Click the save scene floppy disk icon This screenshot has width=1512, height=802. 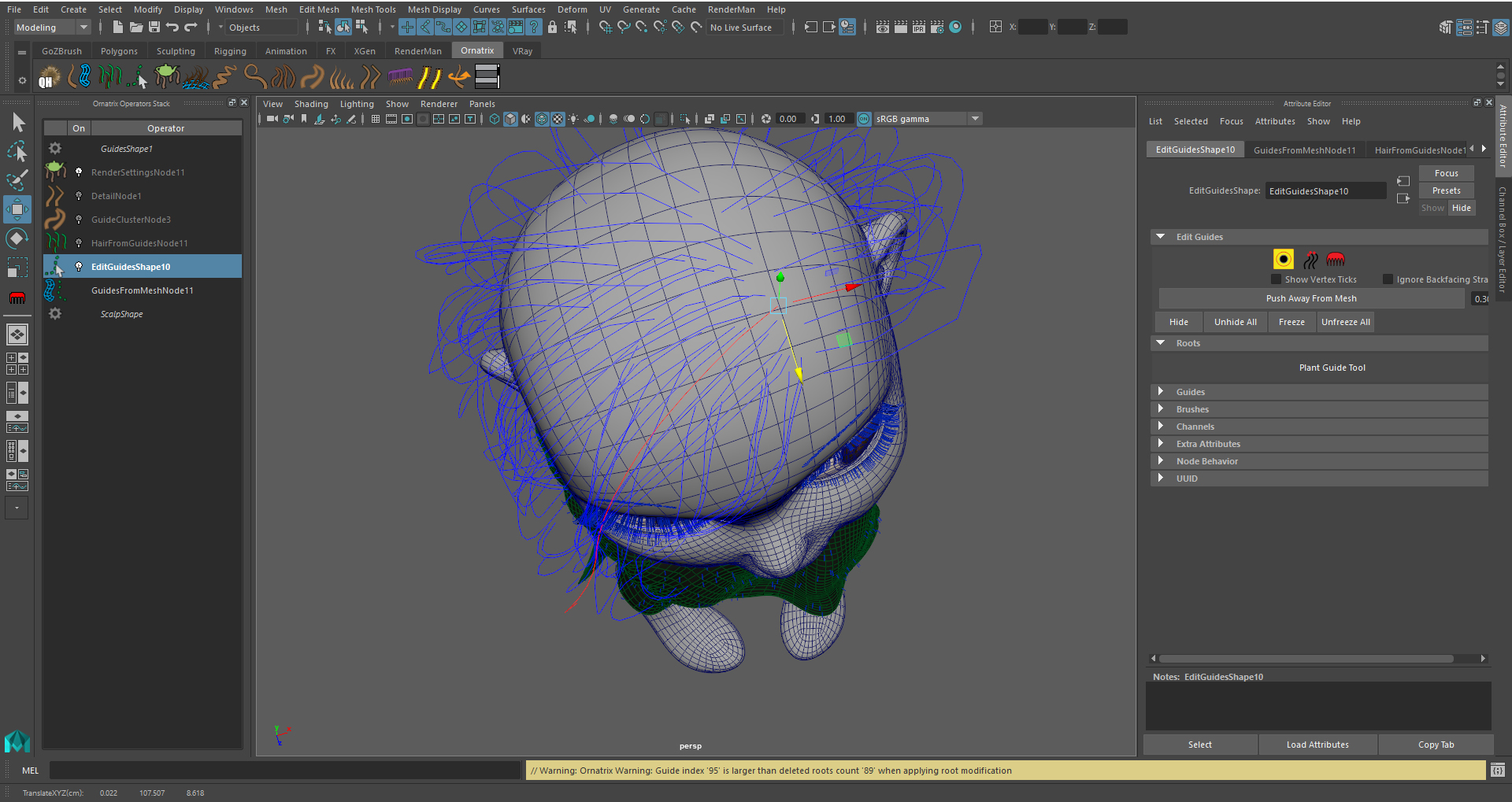(154, 28)
